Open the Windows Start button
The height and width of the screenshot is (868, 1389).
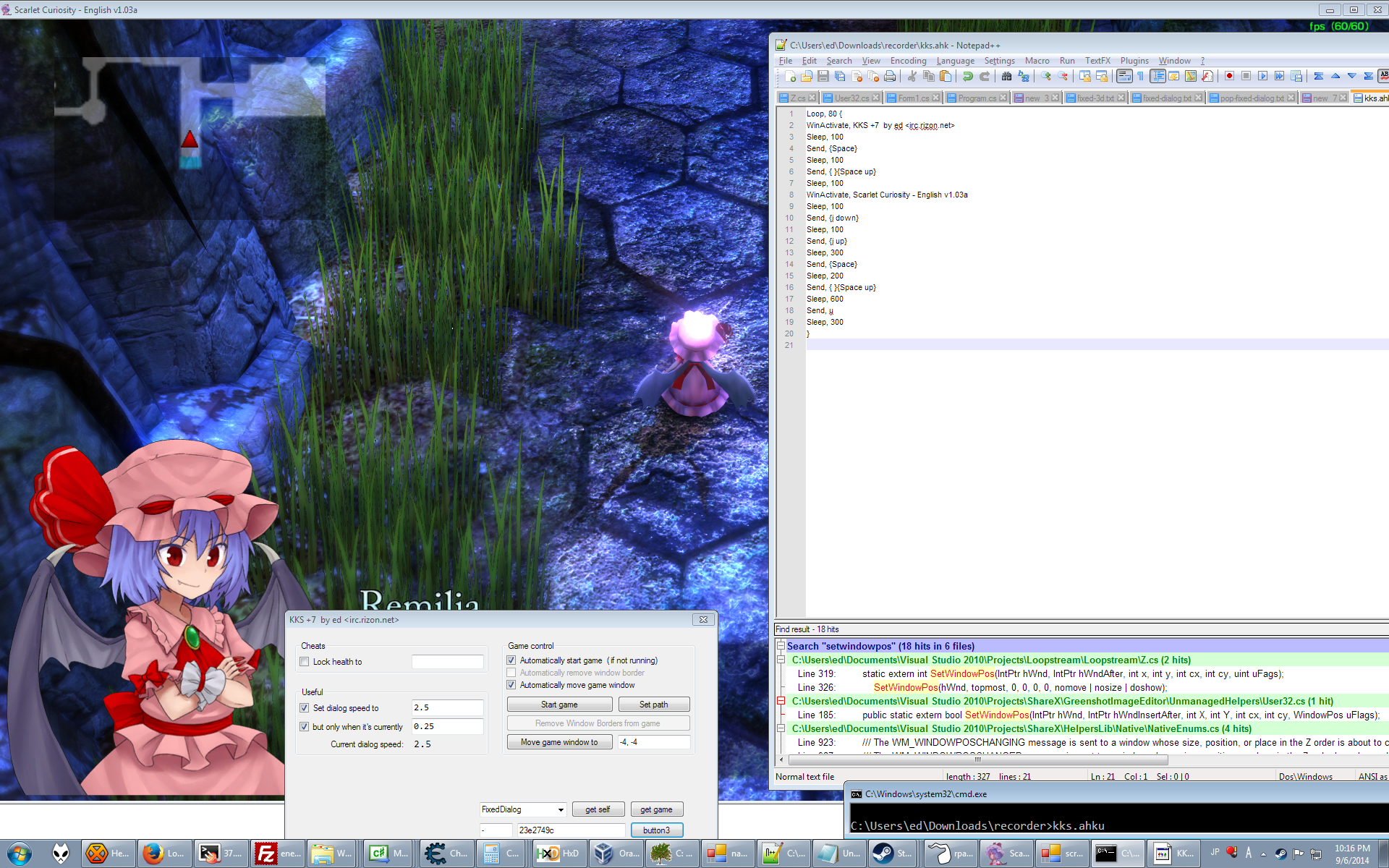[20, 854]
